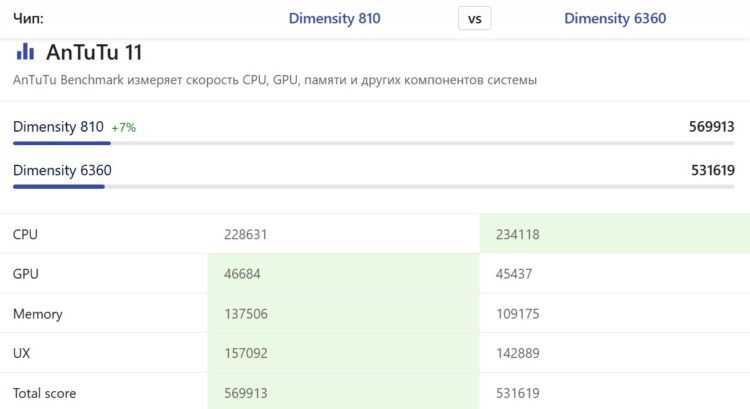Click GPU value 46684
Viewport: 750px width, 409px height.
point(242,274)
